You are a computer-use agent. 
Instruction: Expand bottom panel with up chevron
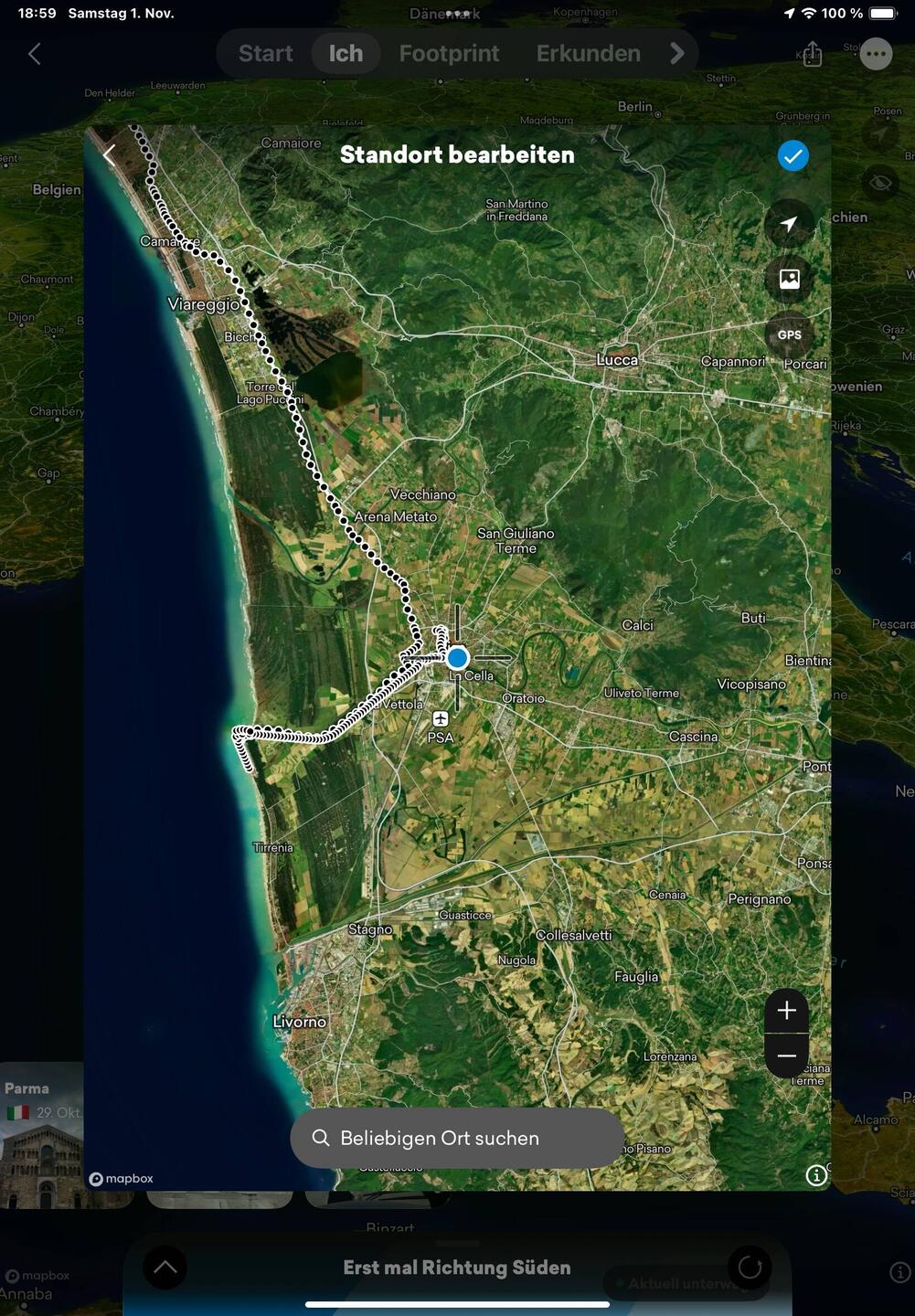coord(165,1268)
